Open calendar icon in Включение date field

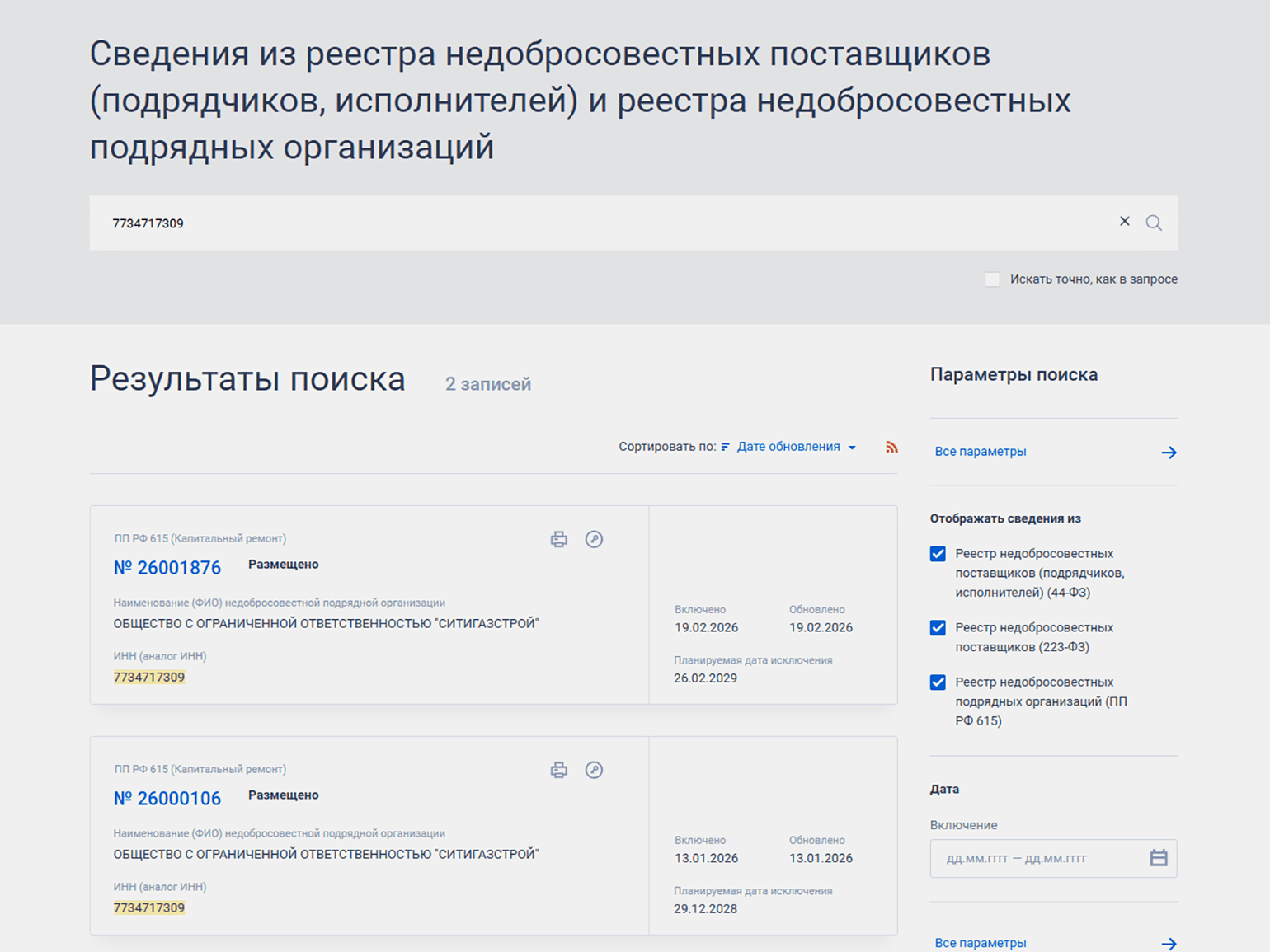coord(1159,858)
